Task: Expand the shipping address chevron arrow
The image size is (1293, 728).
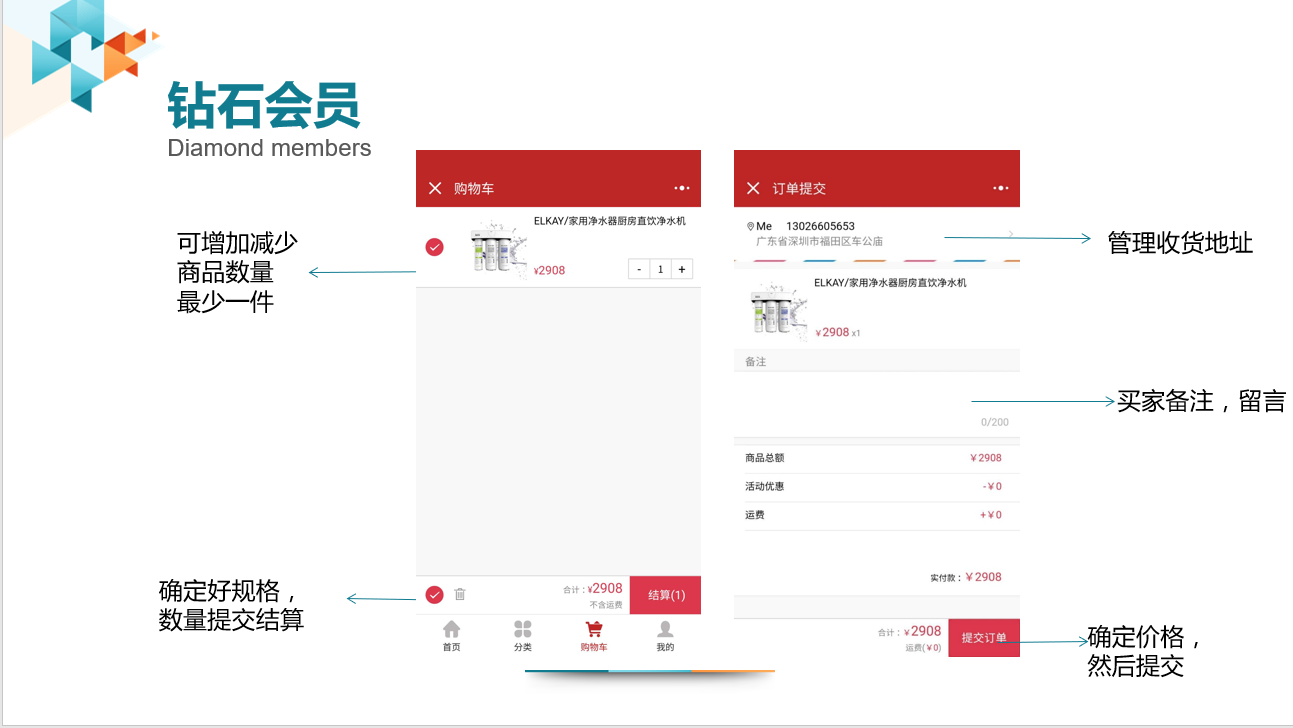Action: pyautogui.click(x=1010, y=234)
